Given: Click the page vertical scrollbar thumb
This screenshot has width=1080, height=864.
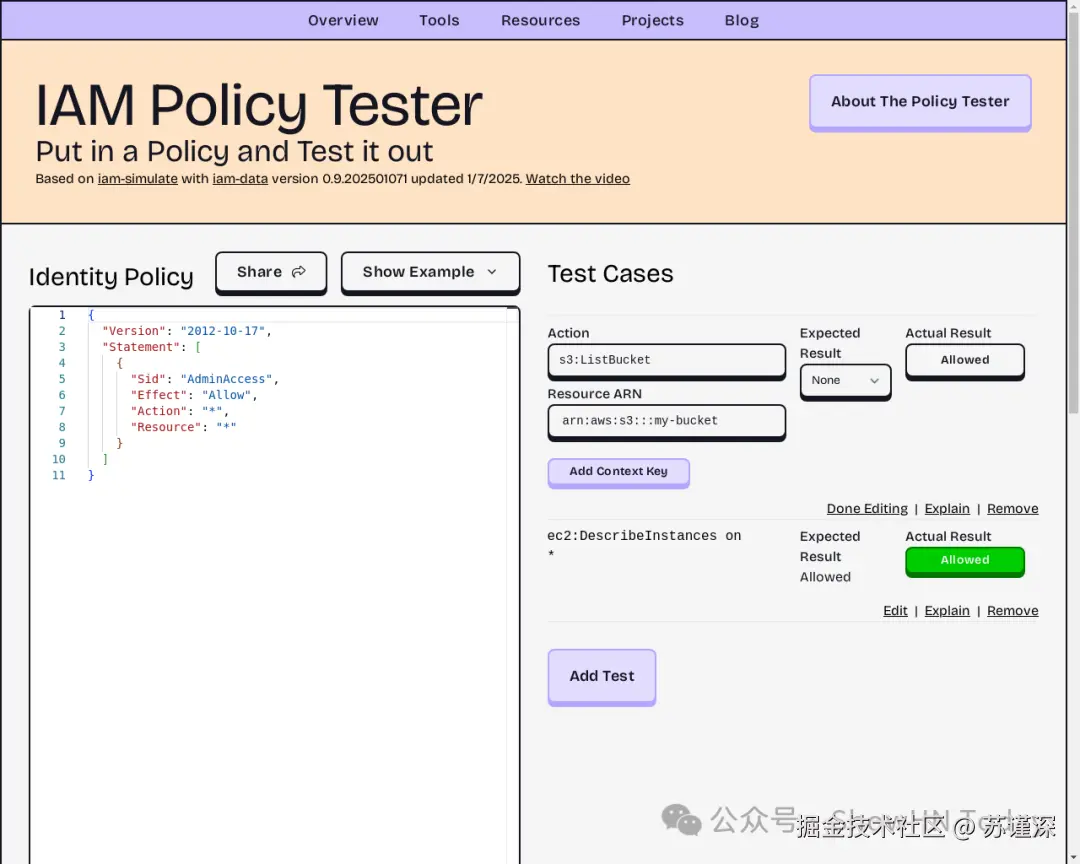Looking at the screenshot, I should tap(1073, 214).
